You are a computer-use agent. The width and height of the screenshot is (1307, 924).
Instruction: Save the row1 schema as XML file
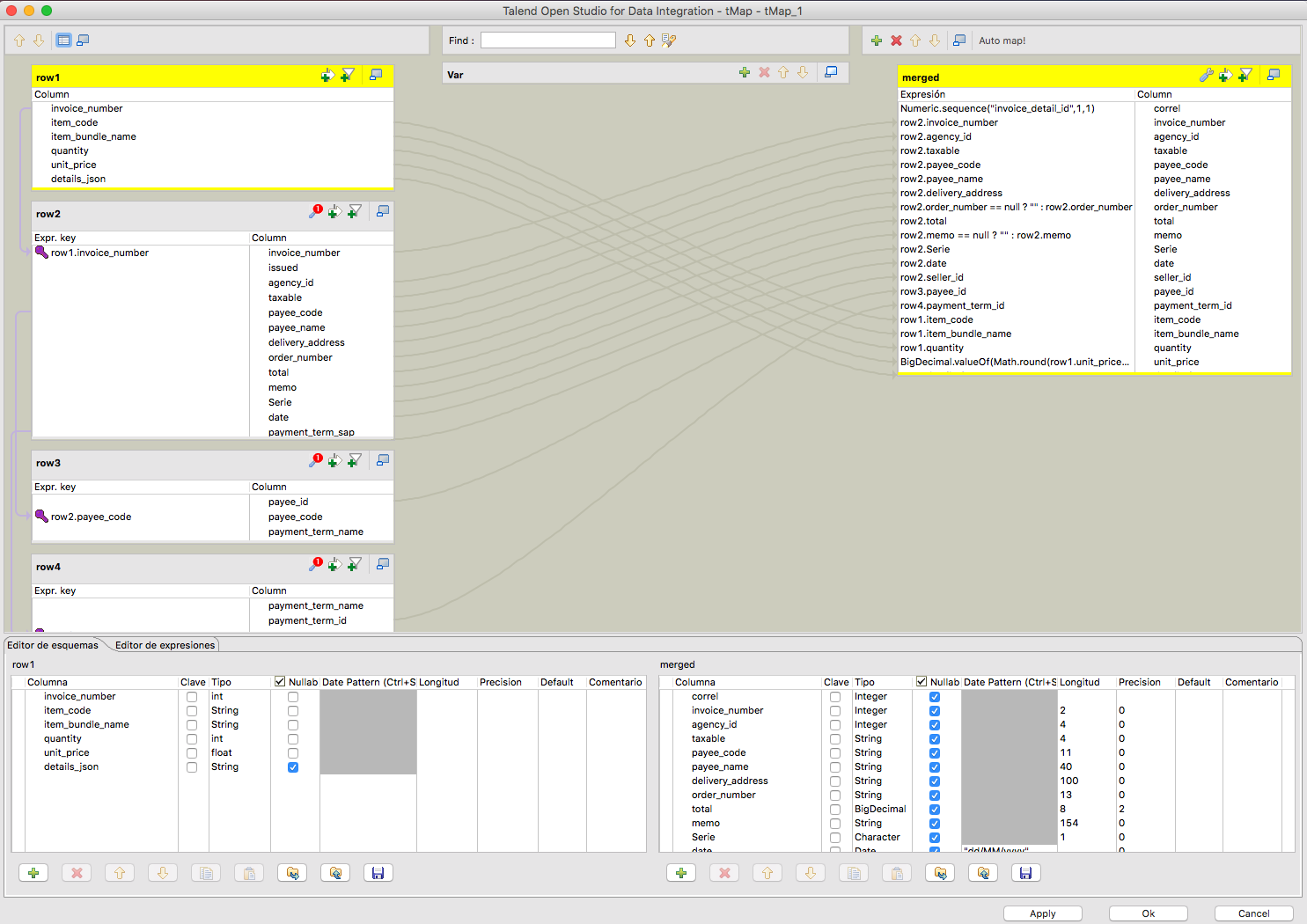click(x=378, y=873)
